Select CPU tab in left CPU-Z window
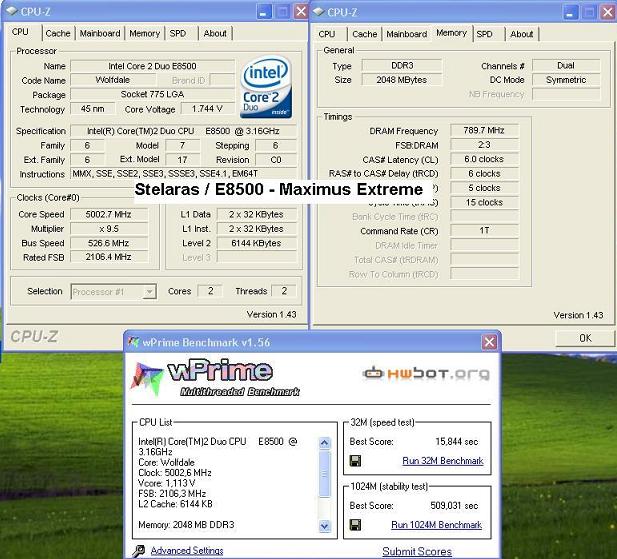Screen dimensions: 617x559 click(x=20, y=32)
